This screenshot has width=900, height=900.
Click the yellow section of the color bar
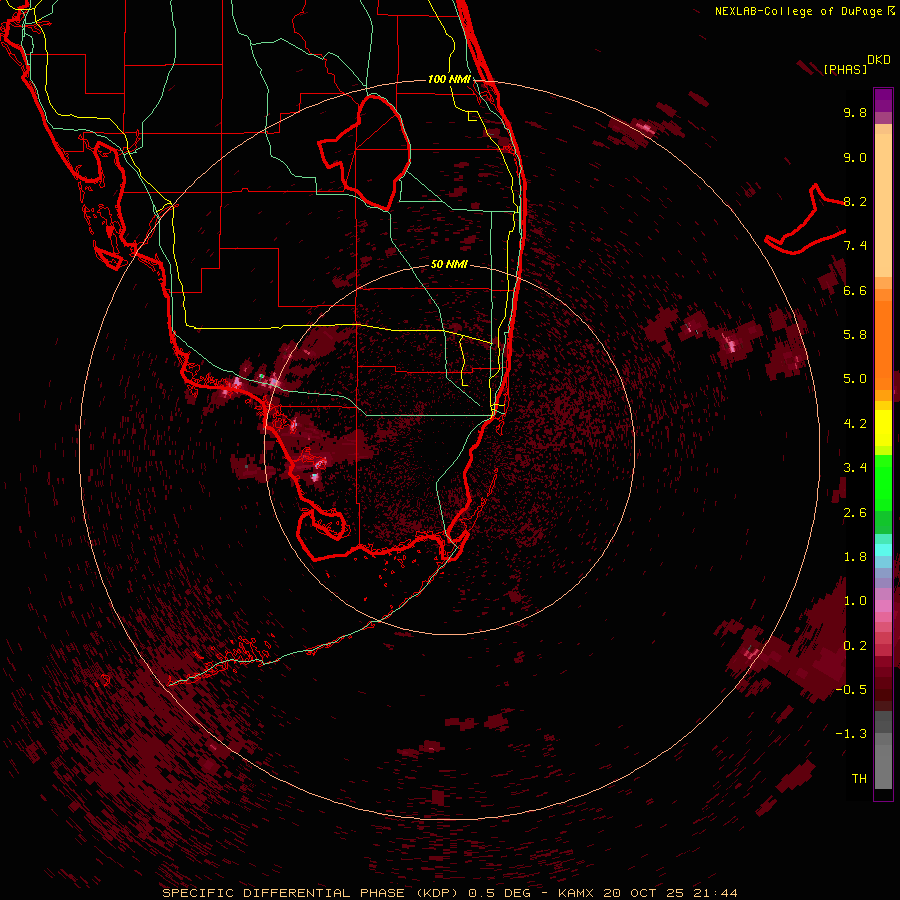[x=883, y=428]
